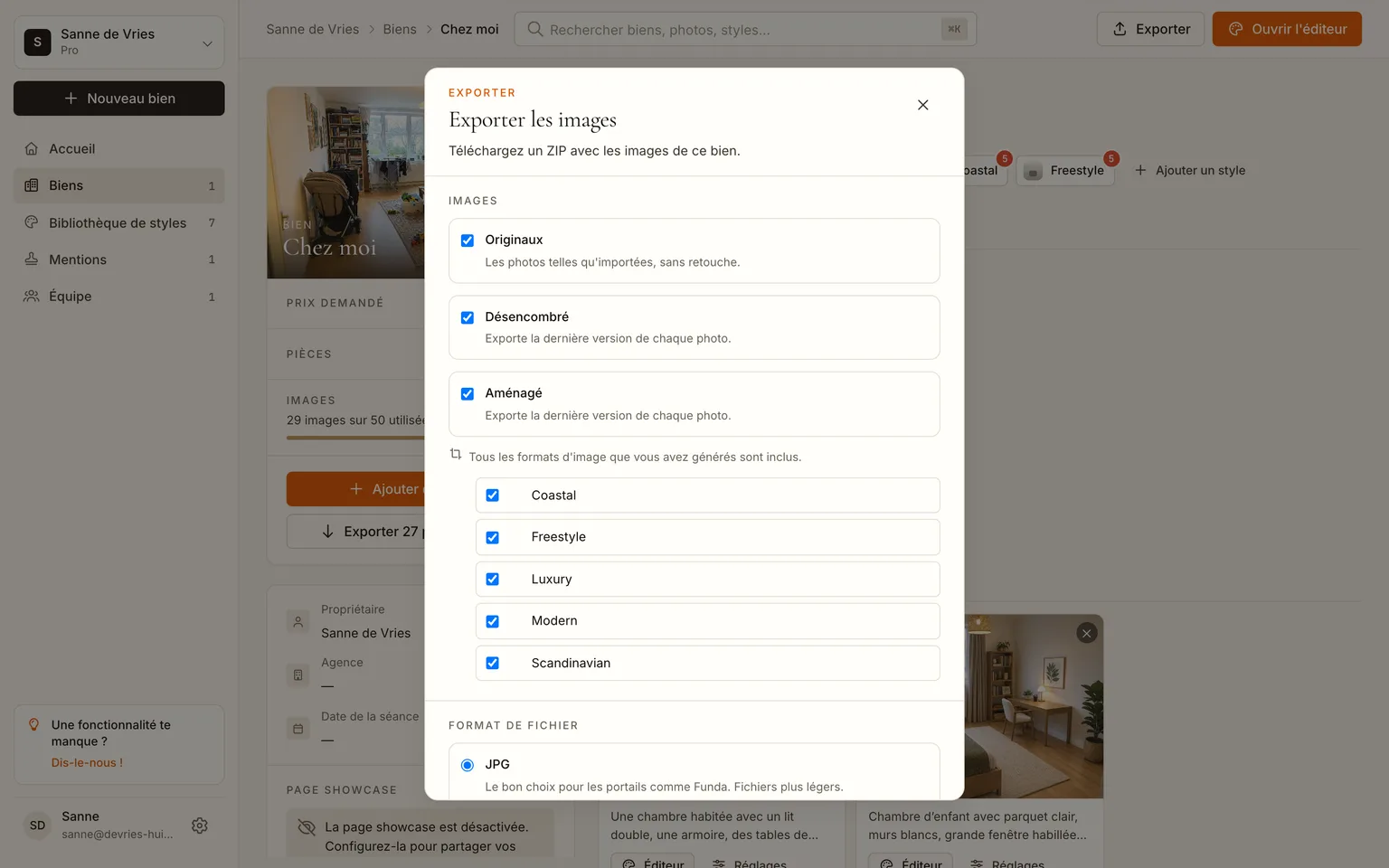
Task: Click the plus icon in Nouveau bien
Action: pyautogui.click(x=71, y=99)
